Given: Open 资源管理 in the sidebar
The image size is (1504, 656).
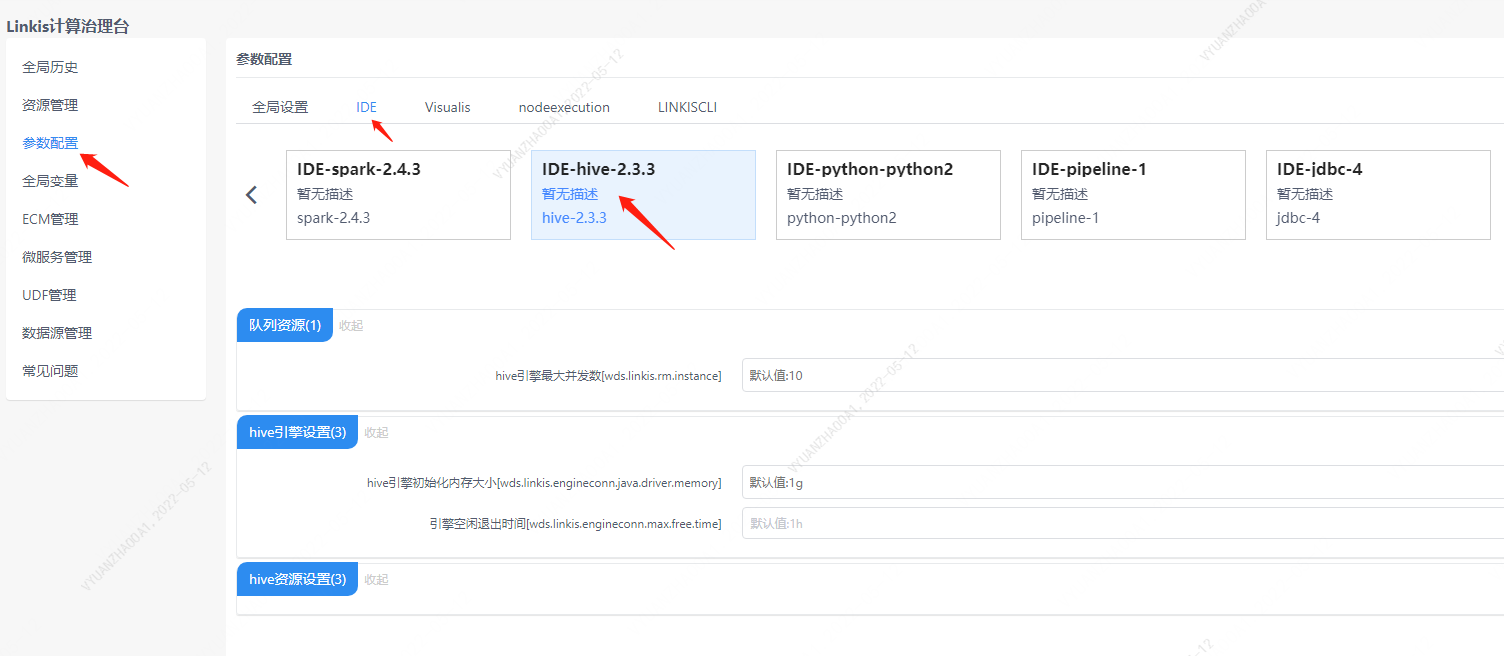Looking at the screenshot, I should coord(50,105).
